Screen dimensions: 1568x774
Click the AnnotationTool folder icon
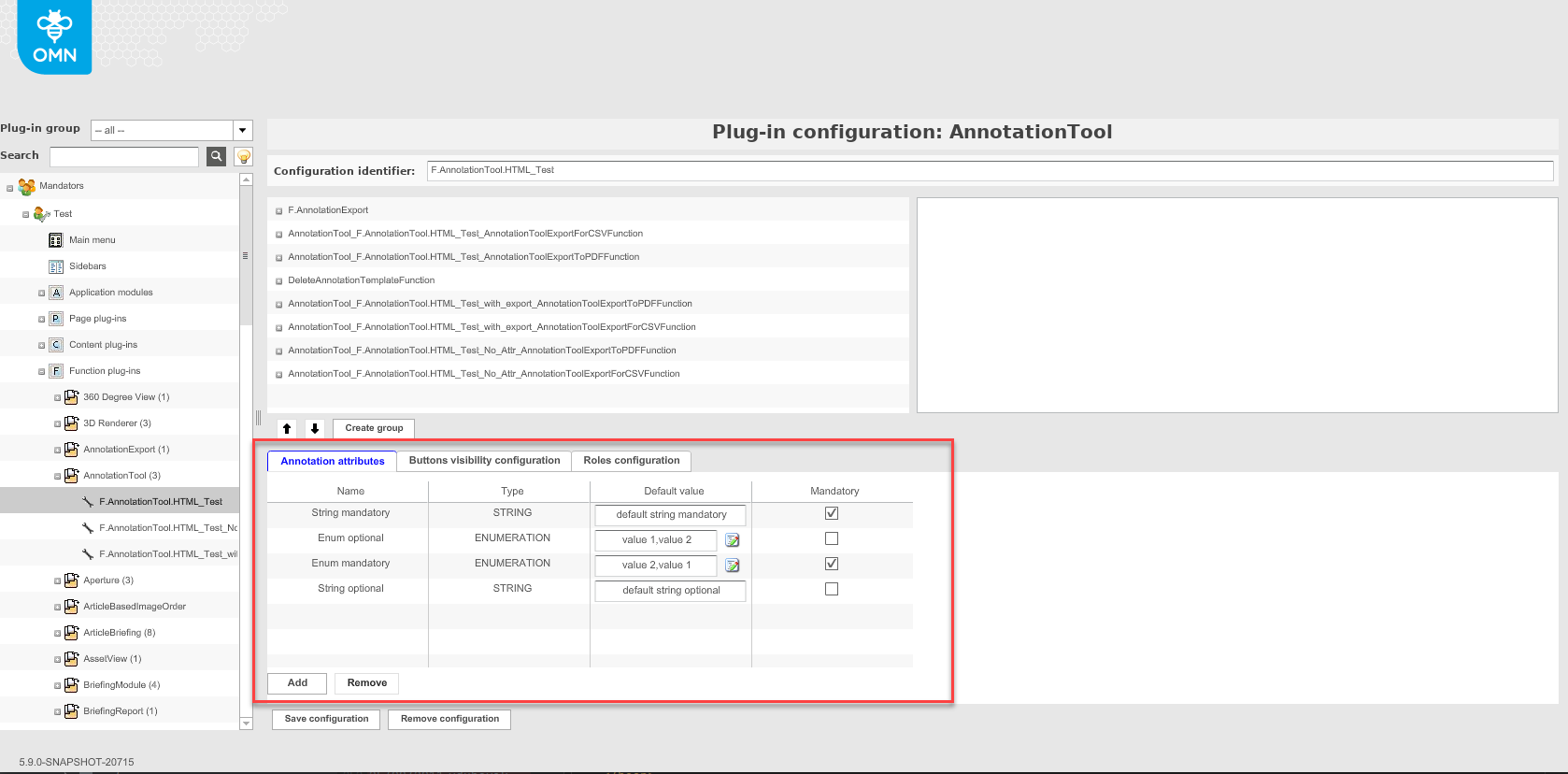point(71,476)
